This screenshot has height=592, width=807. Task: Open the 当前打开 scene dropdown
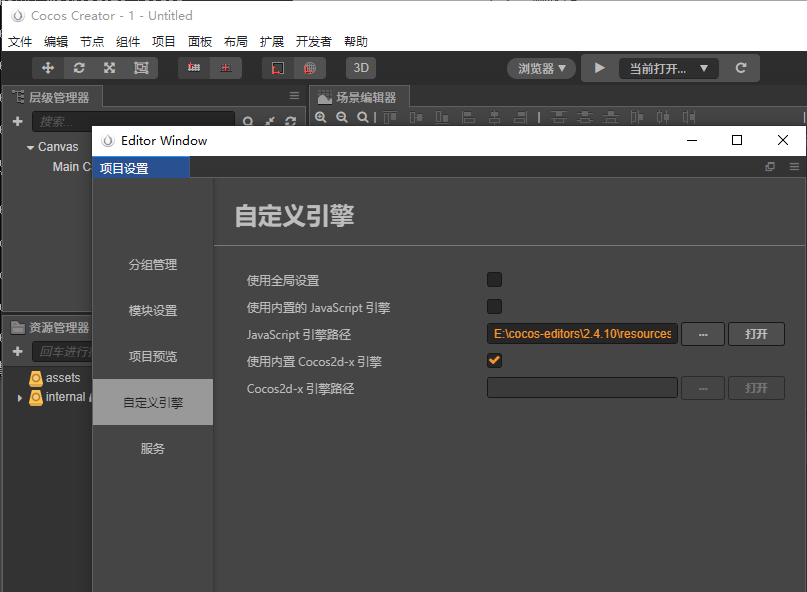point(669,68)
